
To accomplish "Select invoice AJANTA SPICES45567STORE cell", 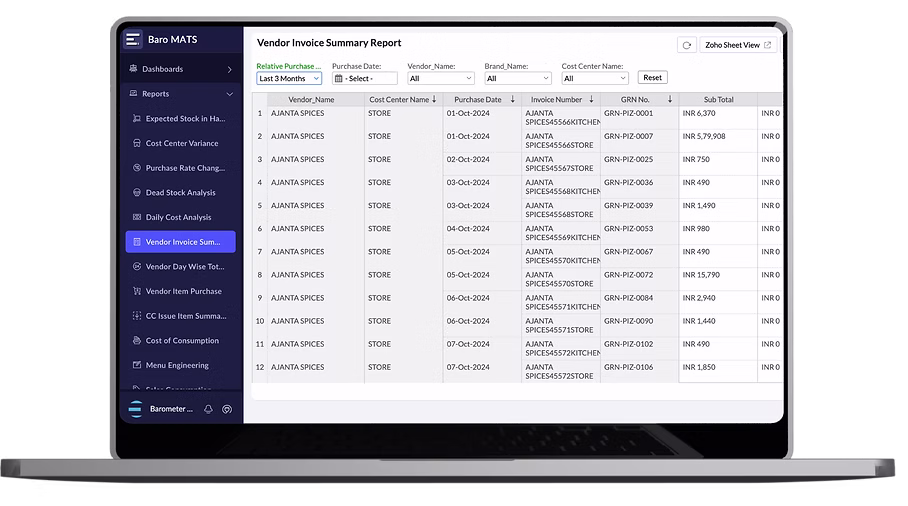I will (561, 164).
